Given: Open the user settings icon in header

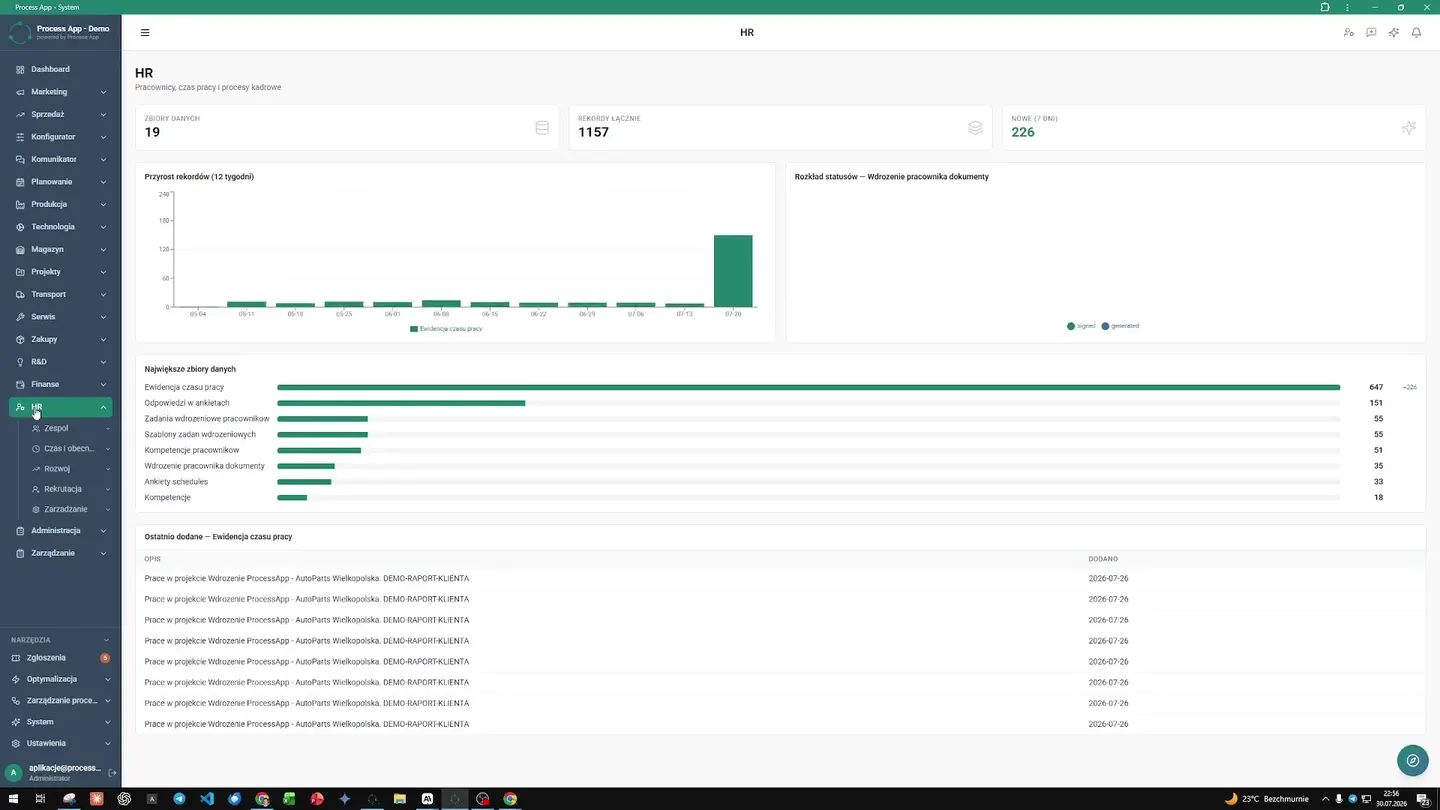Looking at the screenshot, I should click(x=1348, y=33).
